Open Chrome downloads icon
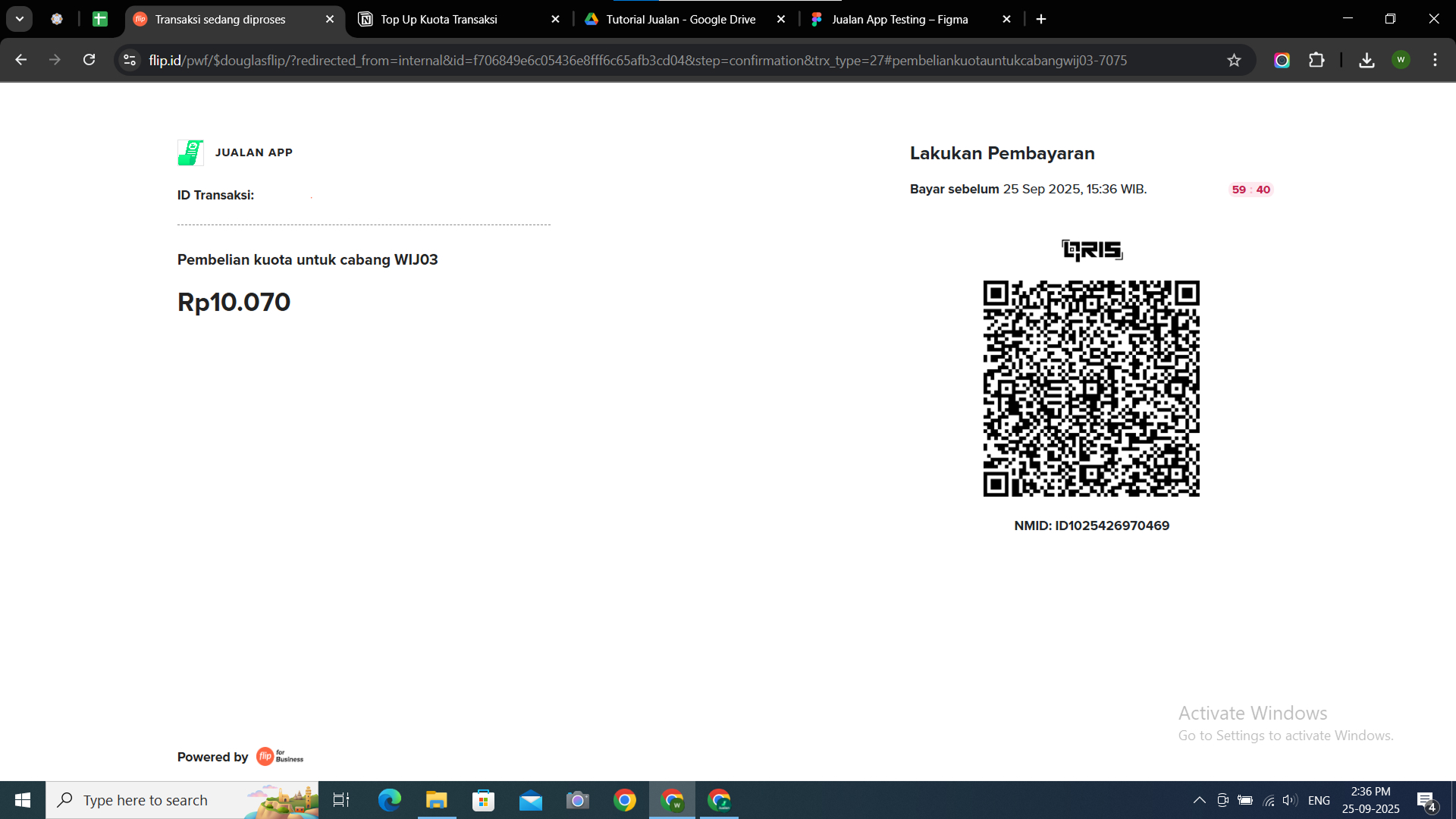Image resolution: width=1456 pixels, height=819 pixels. [1367, 60]
